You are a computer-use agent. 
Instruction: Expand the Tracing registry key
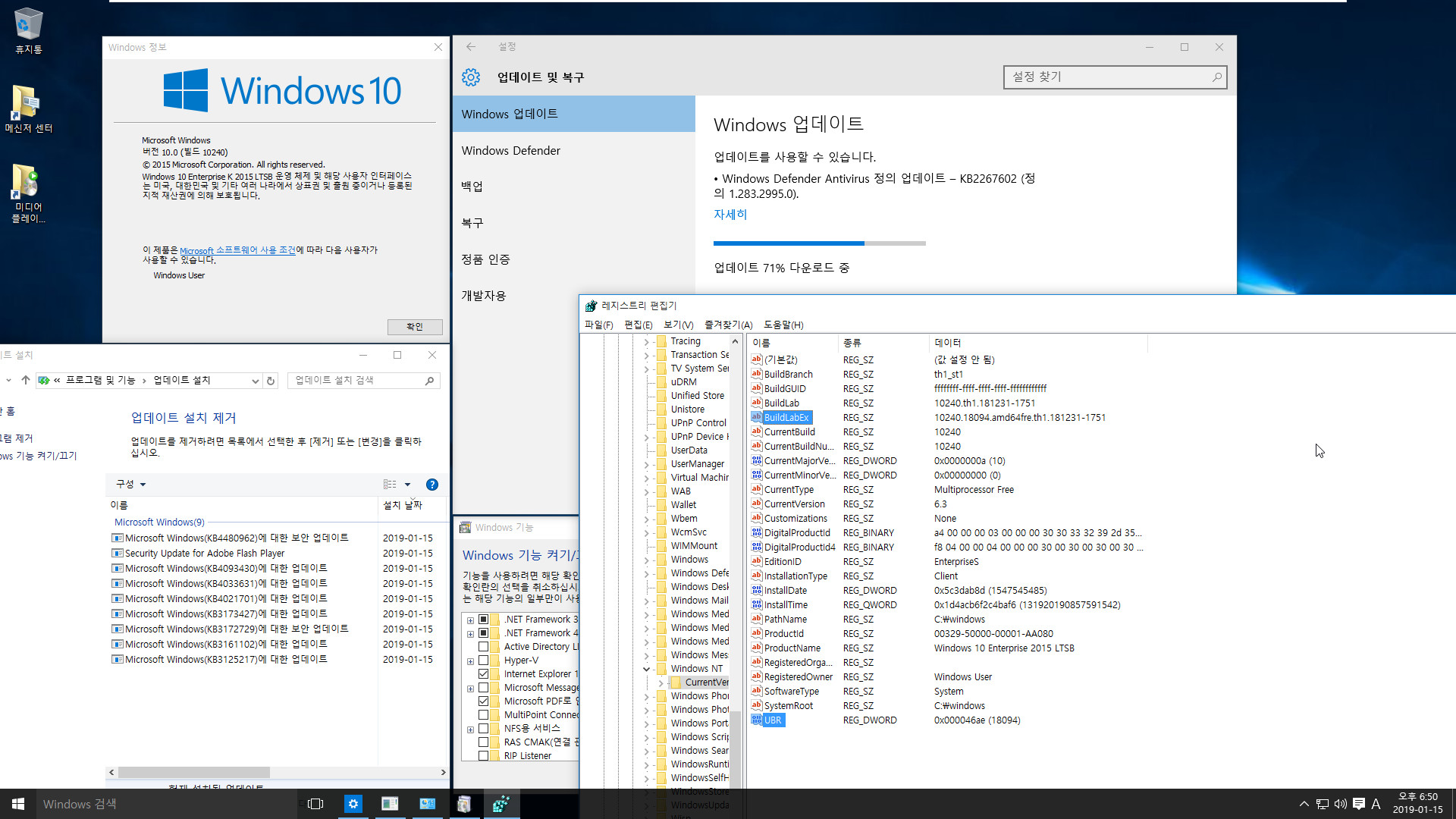tap(646, 342)
